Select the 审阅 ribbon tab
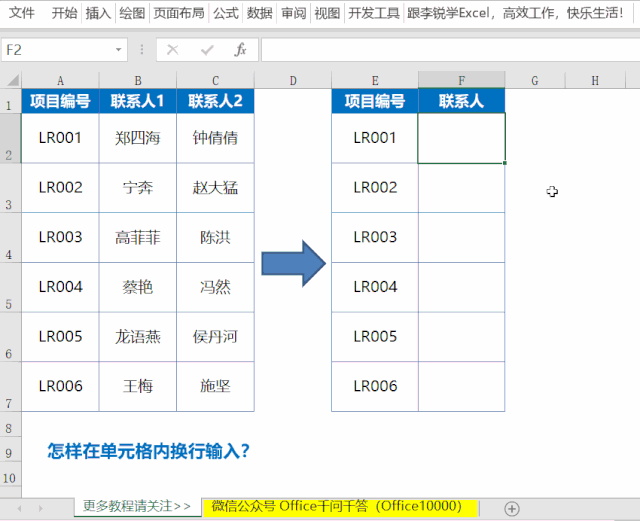This screenshot has height=521, width=640. [x=293, y=13]
